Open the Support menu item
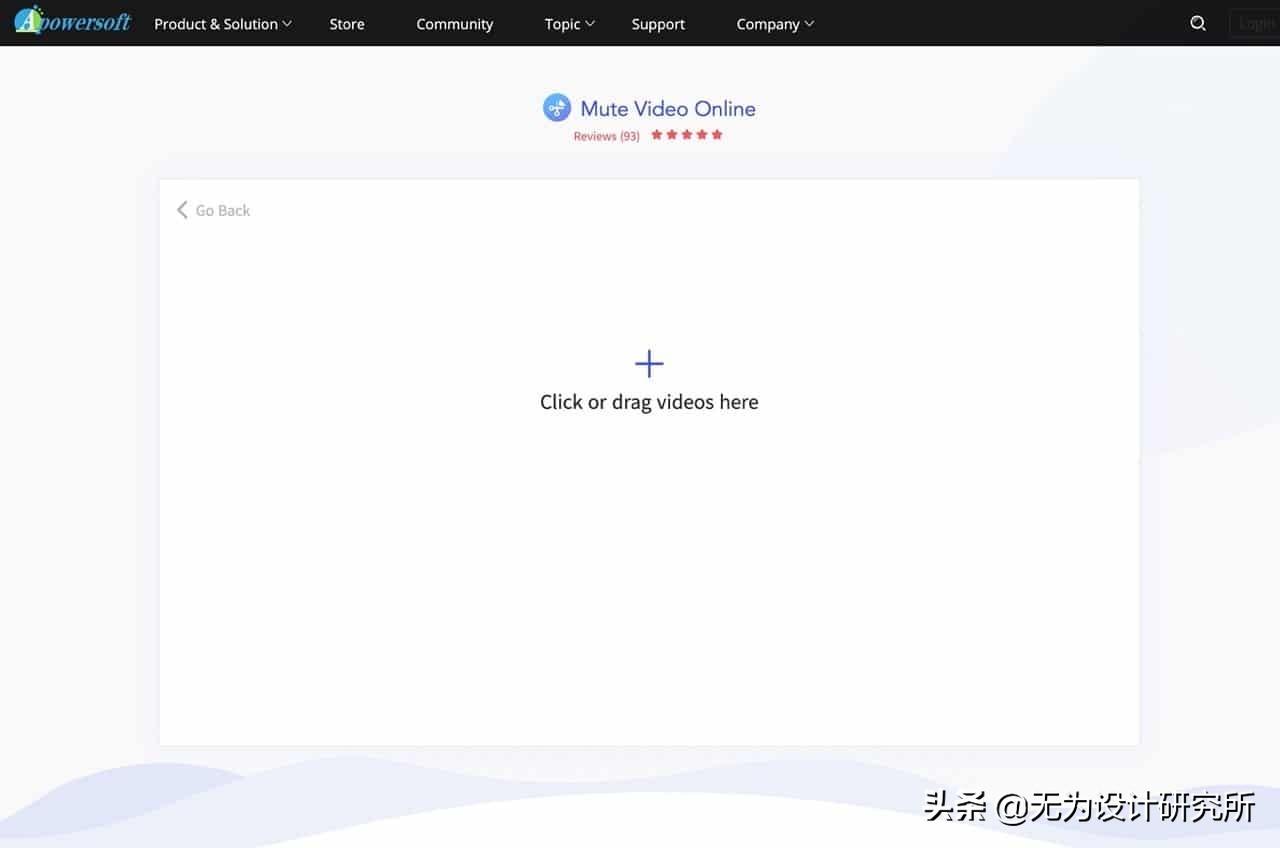1280x848 pixels. tap(658, 24)
